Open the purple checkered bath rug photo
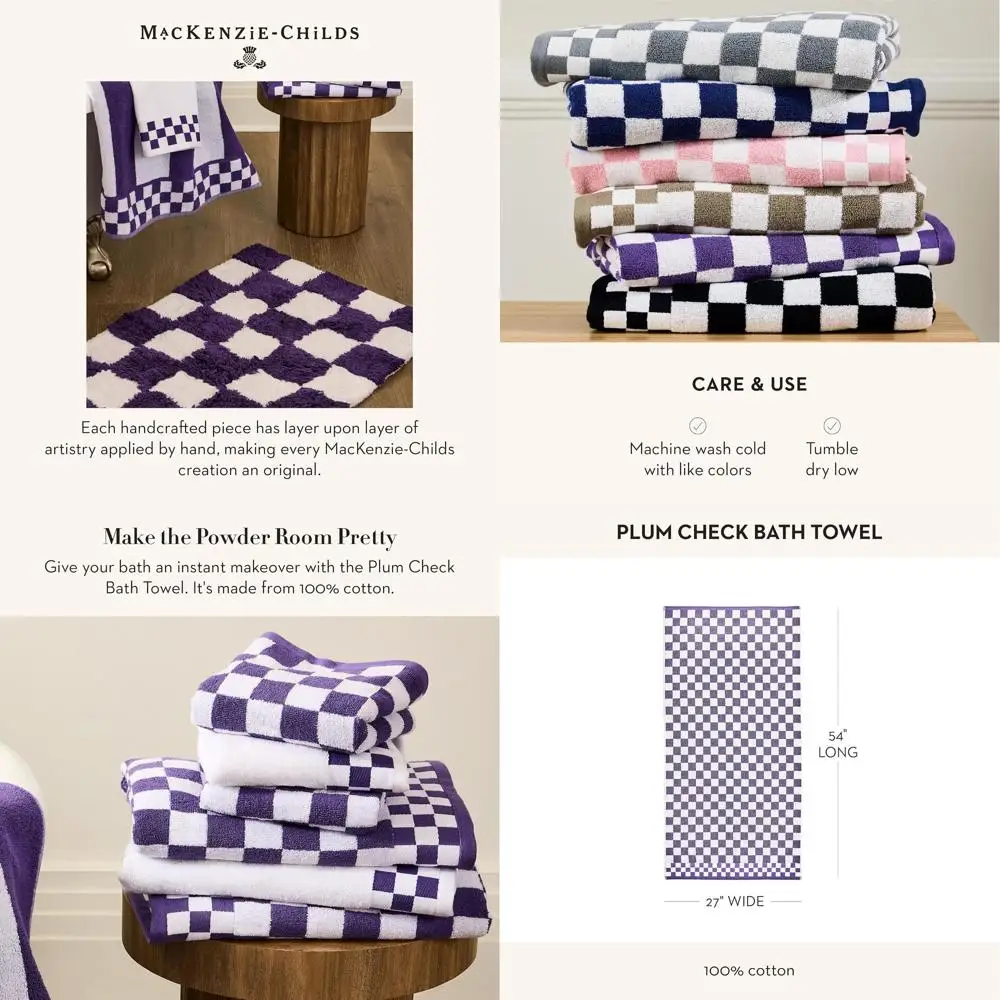Image resolution: width=1000 pixels, height=1000 pixels. [249, 244]
